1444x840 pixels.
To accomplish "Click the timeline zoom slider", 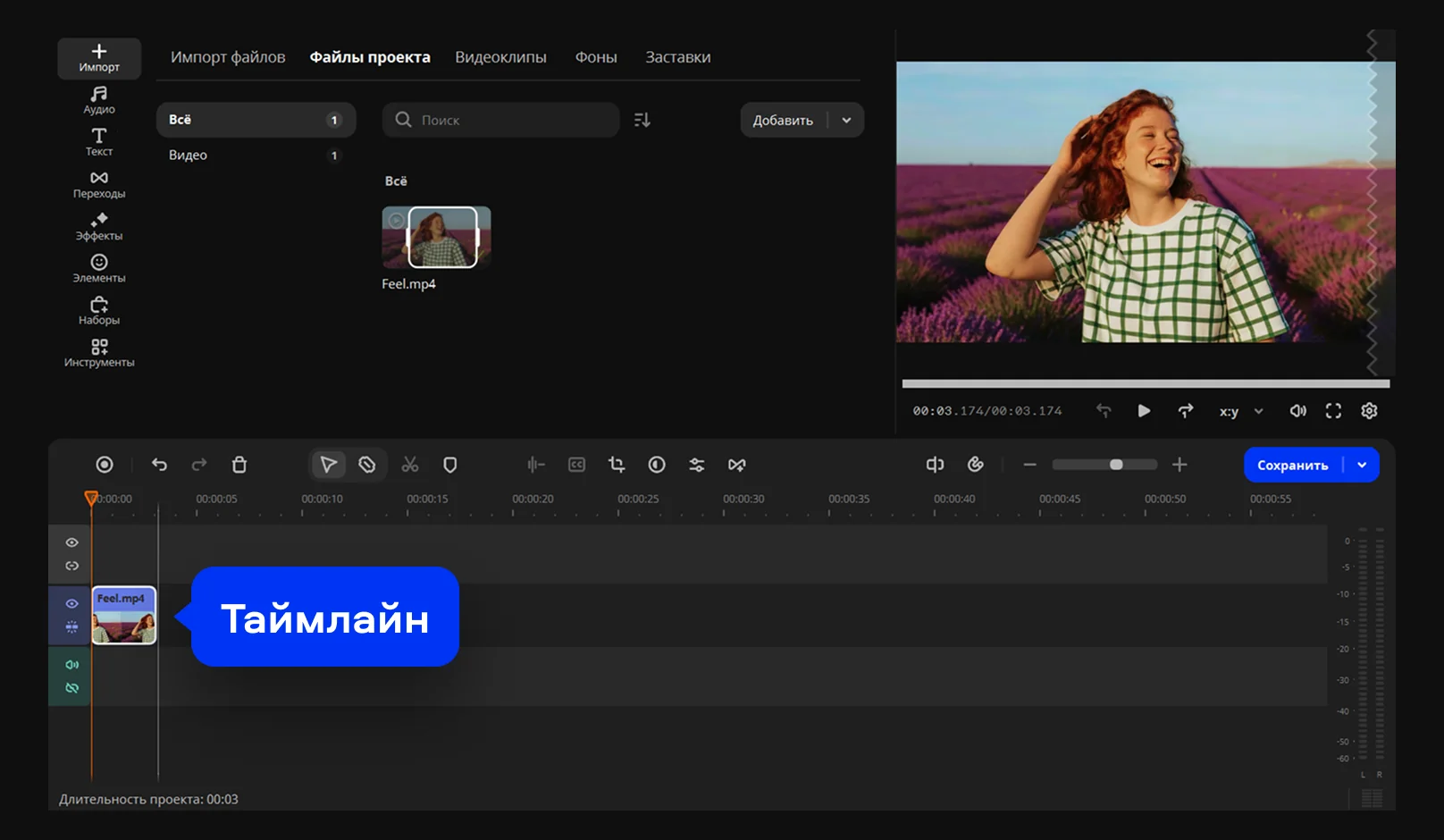I will 1104,465.
